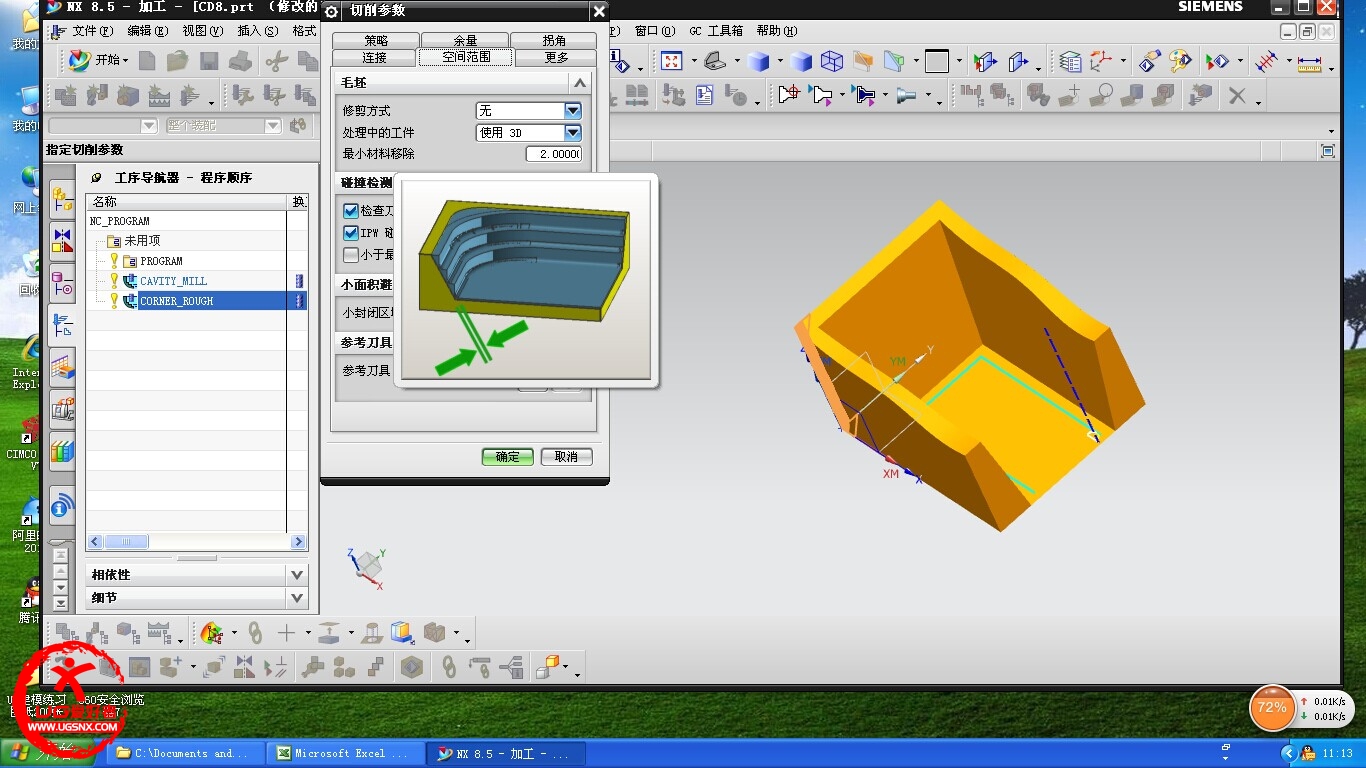Click the mirror assembly icon in bottom toolbar
This screenshot has height=768, width=1366.
pyautogui.click(x=244, y=666)
